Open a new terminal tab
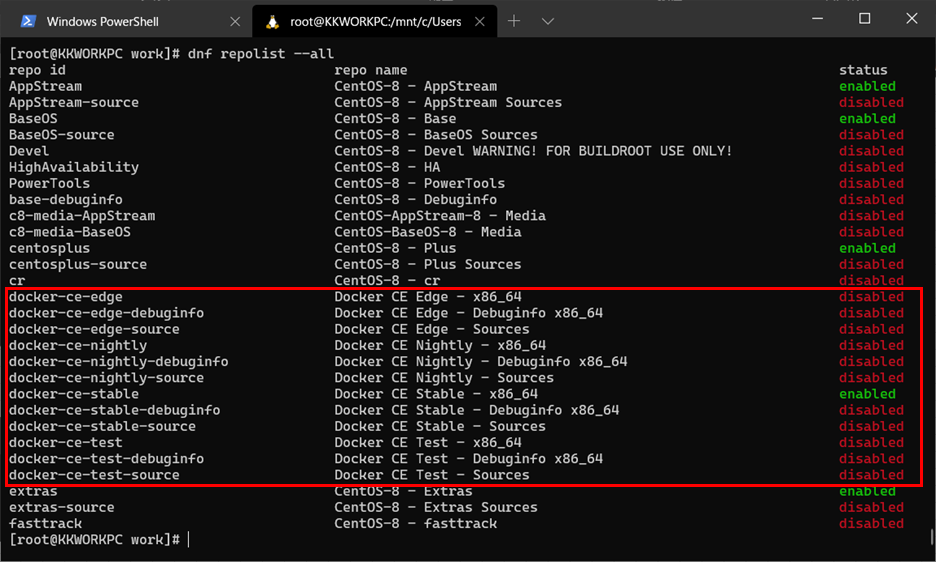Image resolution: width=936 pixels, height=562 pixels. 514,22
